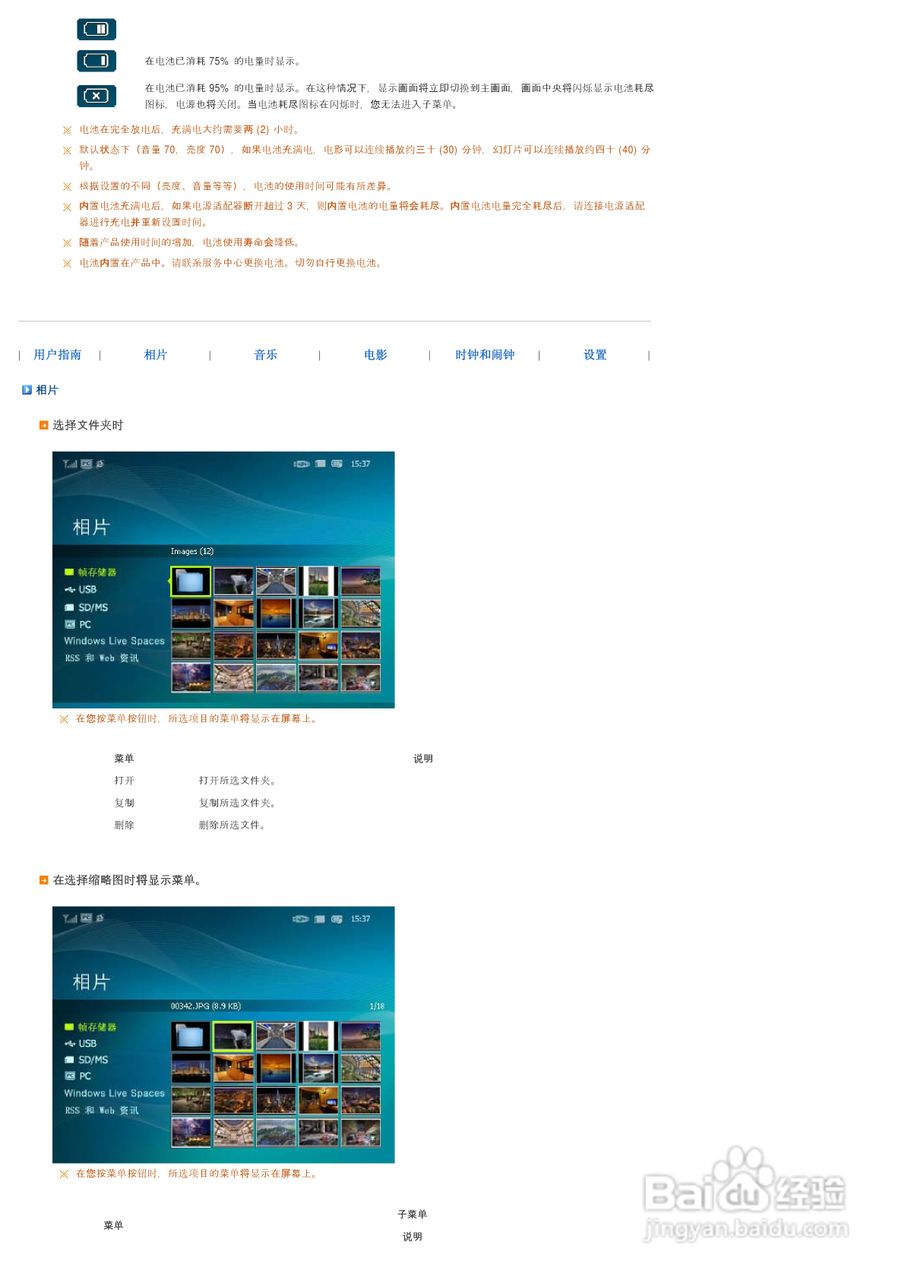Open the 用户指南 link
Viewport: 905px width, 1280px height.
[x=56, y=354]
